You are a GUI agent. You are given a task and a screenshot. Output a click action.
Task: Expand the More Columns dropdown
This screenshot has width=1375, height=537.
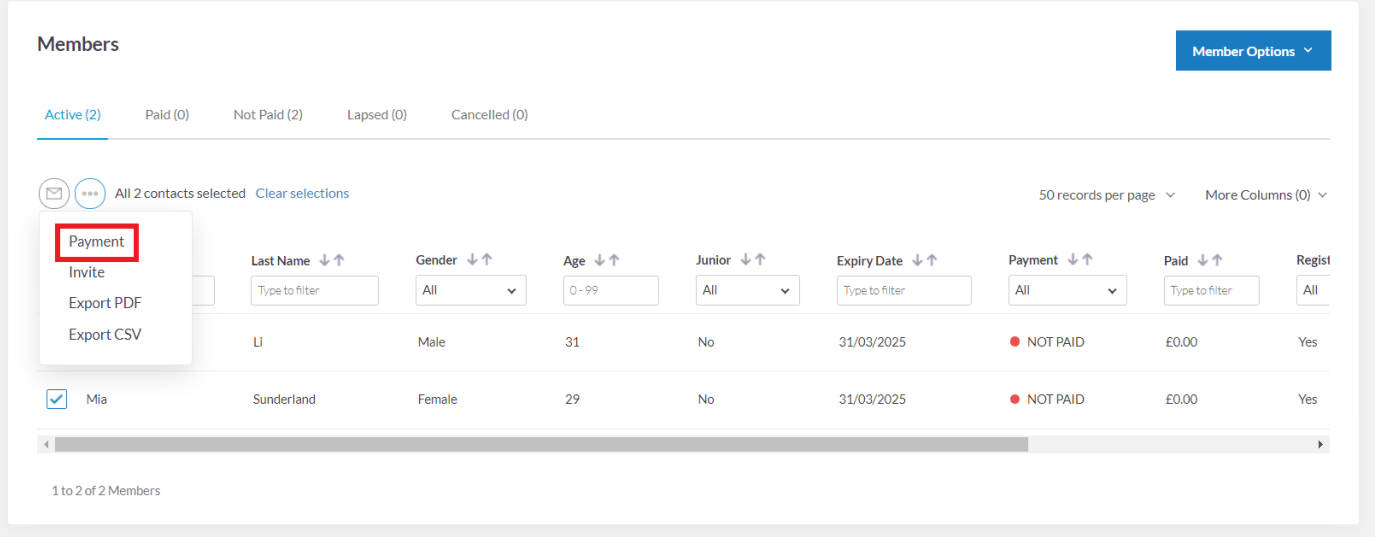(x=1266, y=195)
